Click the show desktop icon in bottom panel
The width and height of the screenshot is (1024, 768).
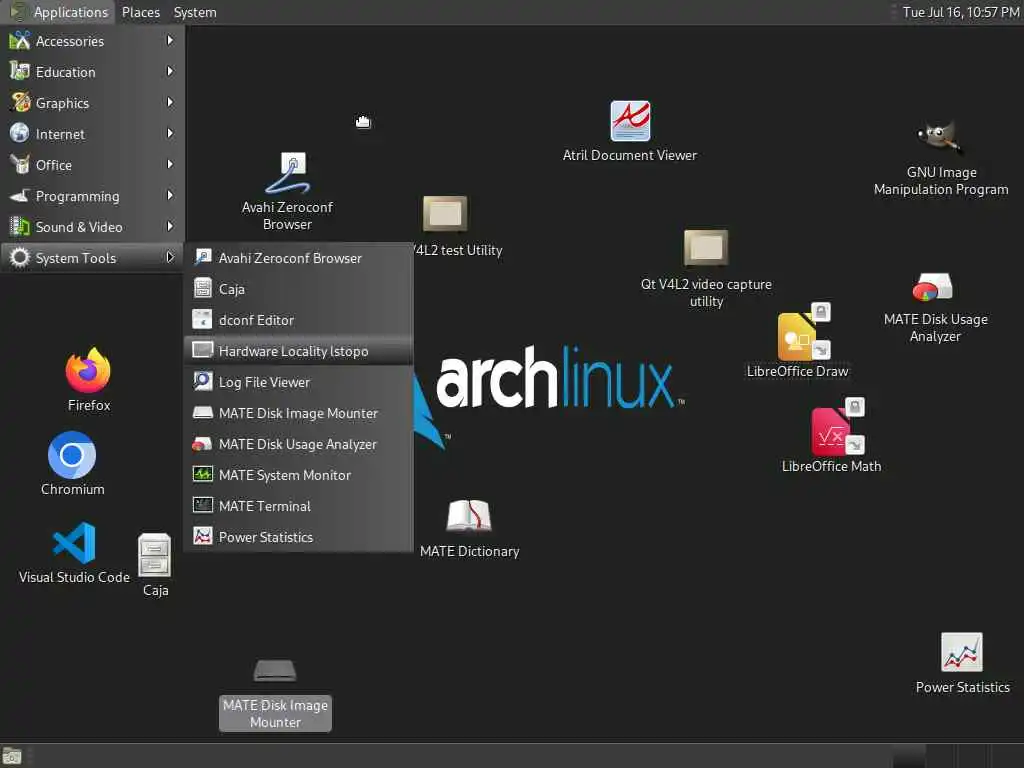(12, 756)
